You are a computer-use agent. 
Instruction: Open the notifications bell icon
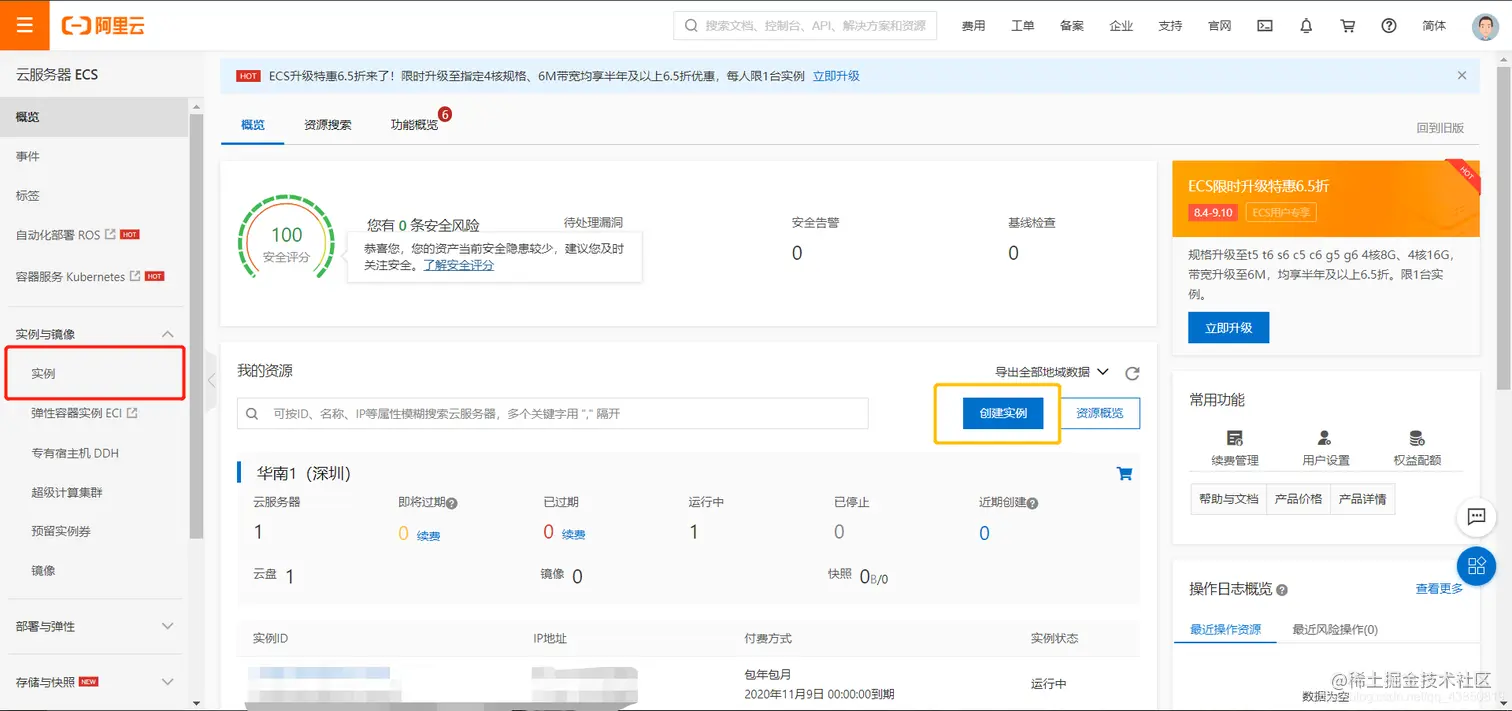coord(1305,25)
